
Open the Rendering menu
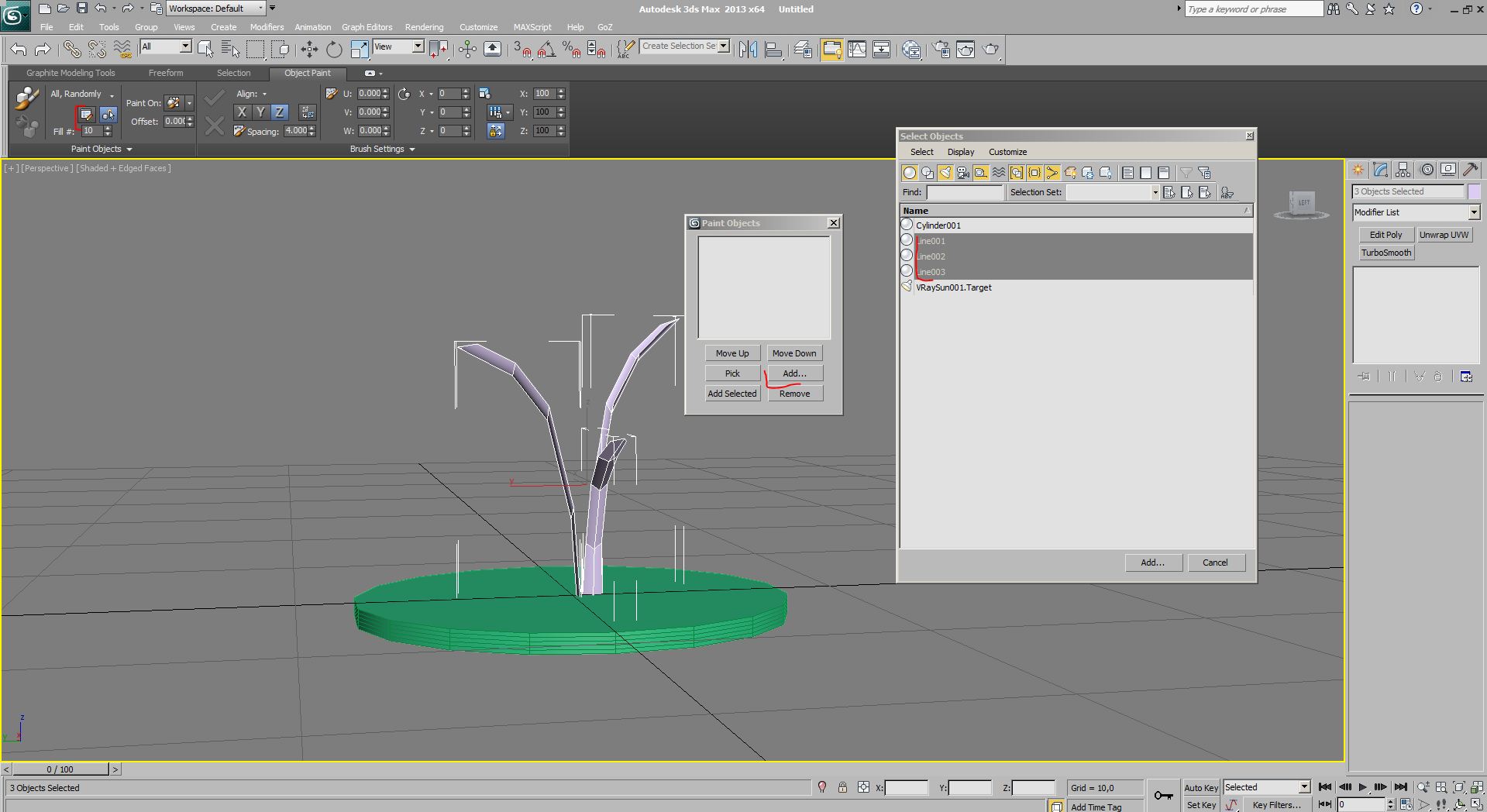tap(424, 27)
